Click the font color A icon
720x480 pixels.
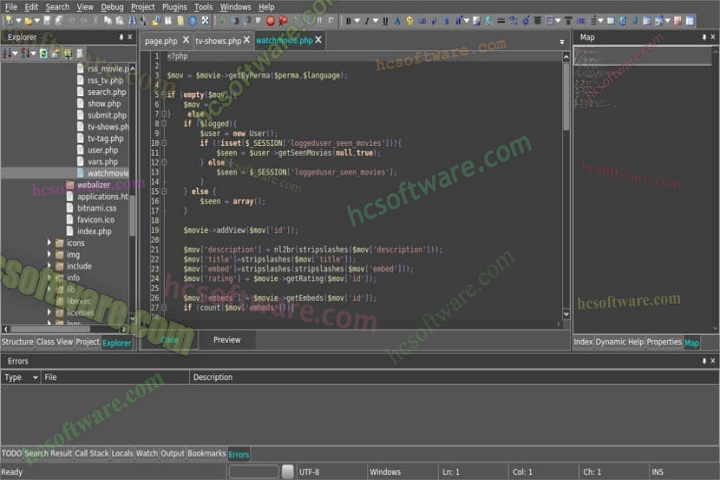(397, 21)
